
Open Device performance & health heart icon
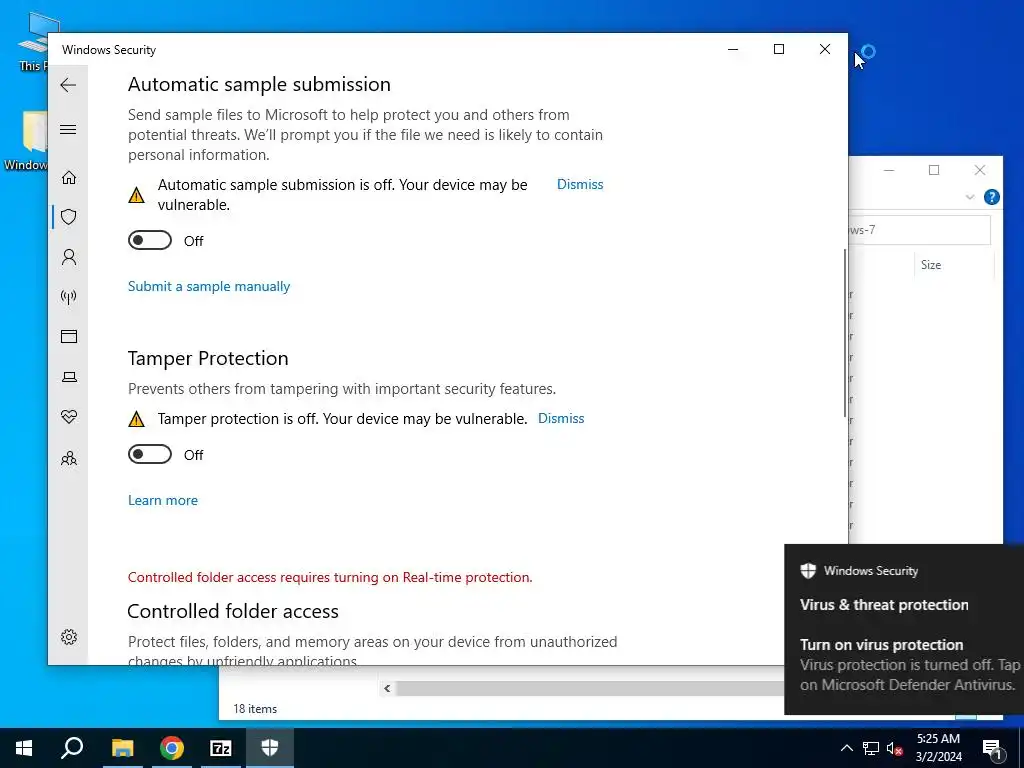pyautogui.click(x=69, y=417)
